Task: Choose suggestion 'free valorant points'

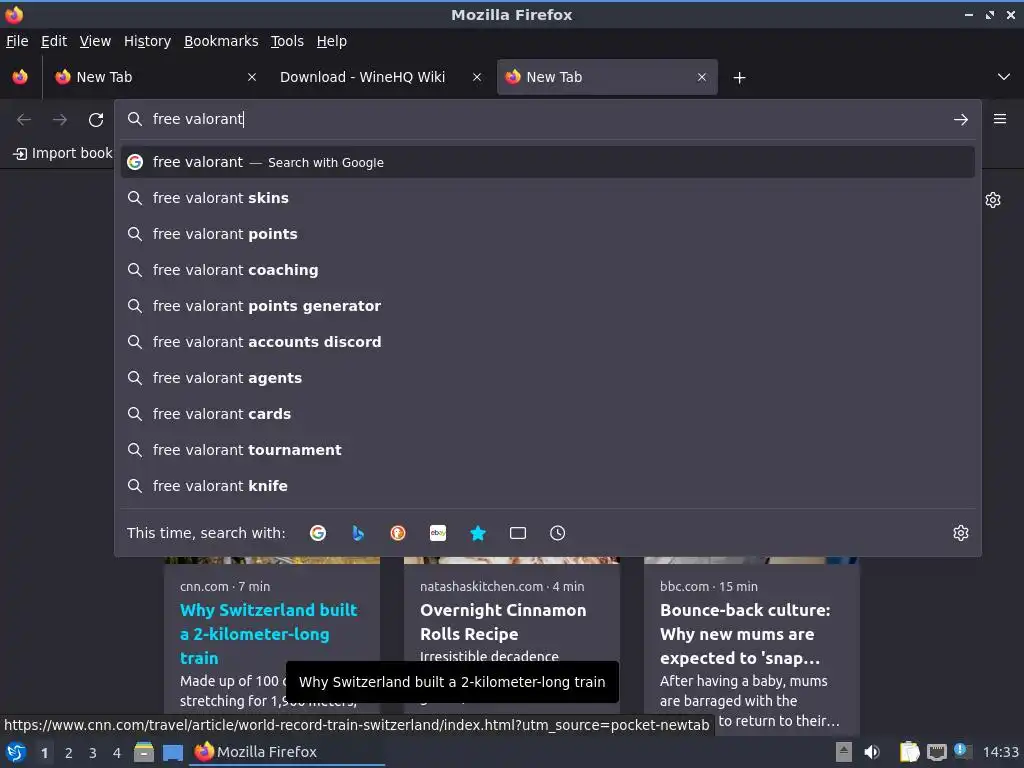Action: click(x=547, y=234)
